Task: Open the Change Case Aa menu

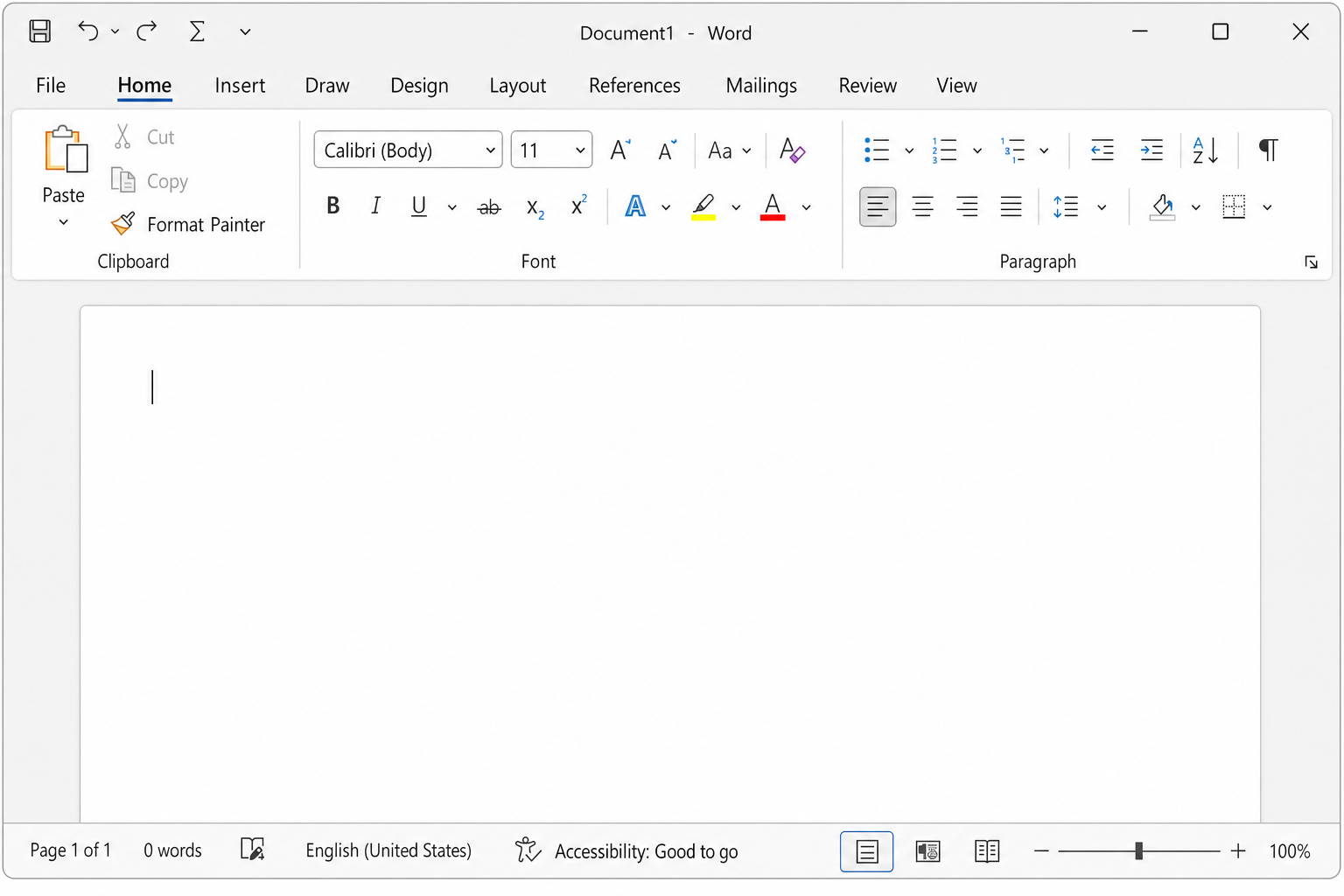Action: [729, 150]
